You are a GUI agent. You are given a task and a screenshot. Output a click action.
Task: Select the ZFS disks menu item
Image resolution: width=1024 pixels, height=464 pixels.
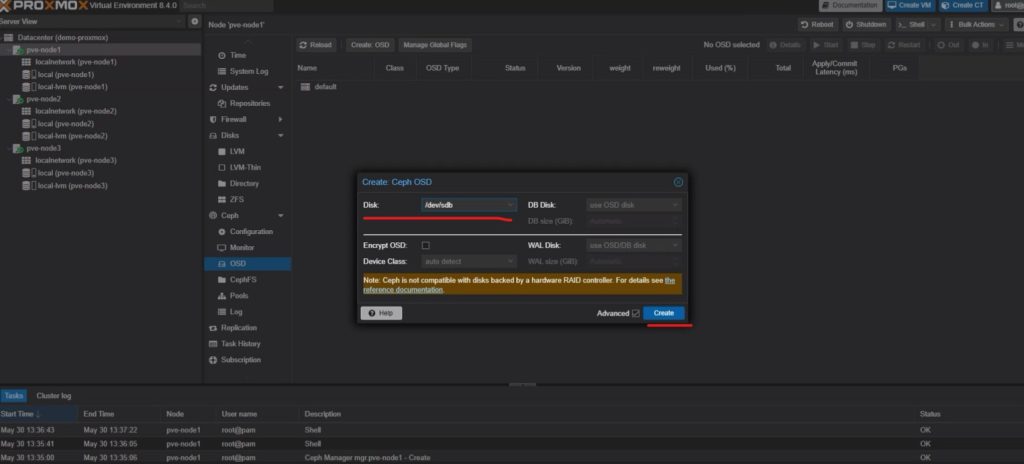237,199
